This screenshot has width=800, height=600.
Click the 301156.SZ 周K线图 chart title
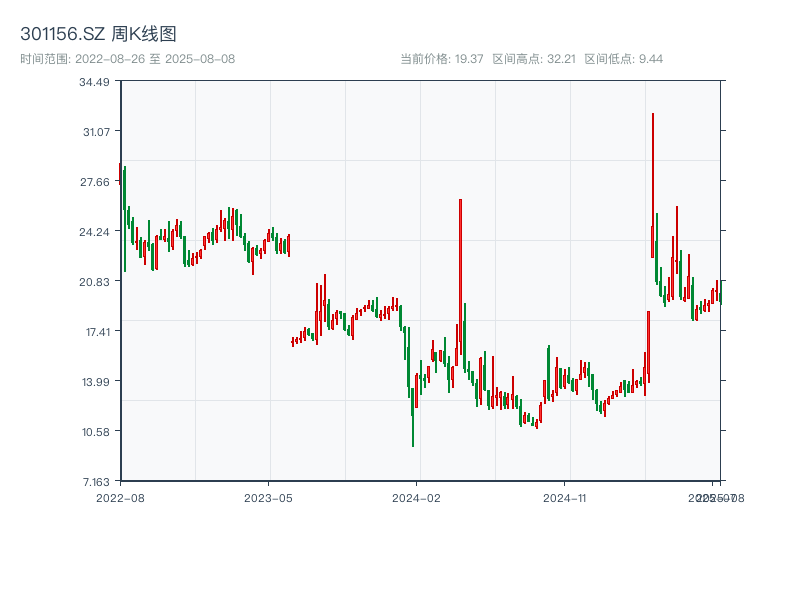98,35
